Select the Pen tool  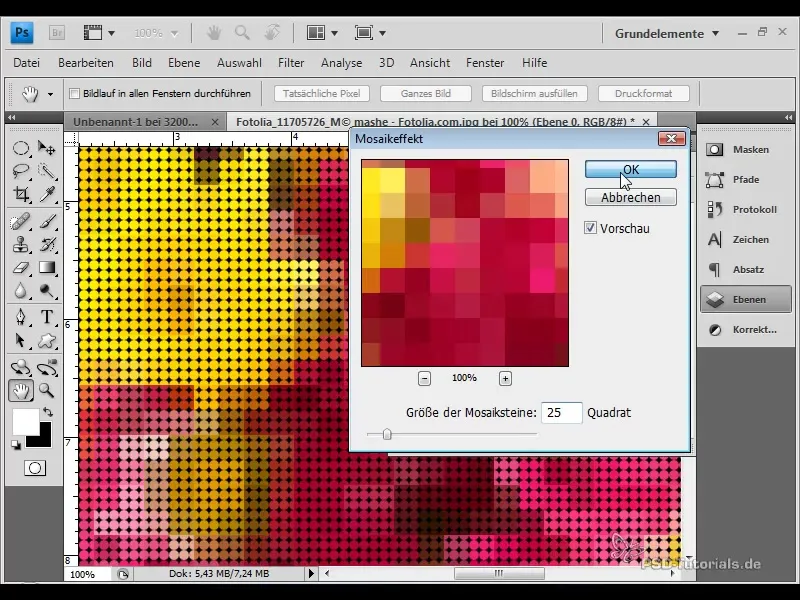click(x=21, y=317)
